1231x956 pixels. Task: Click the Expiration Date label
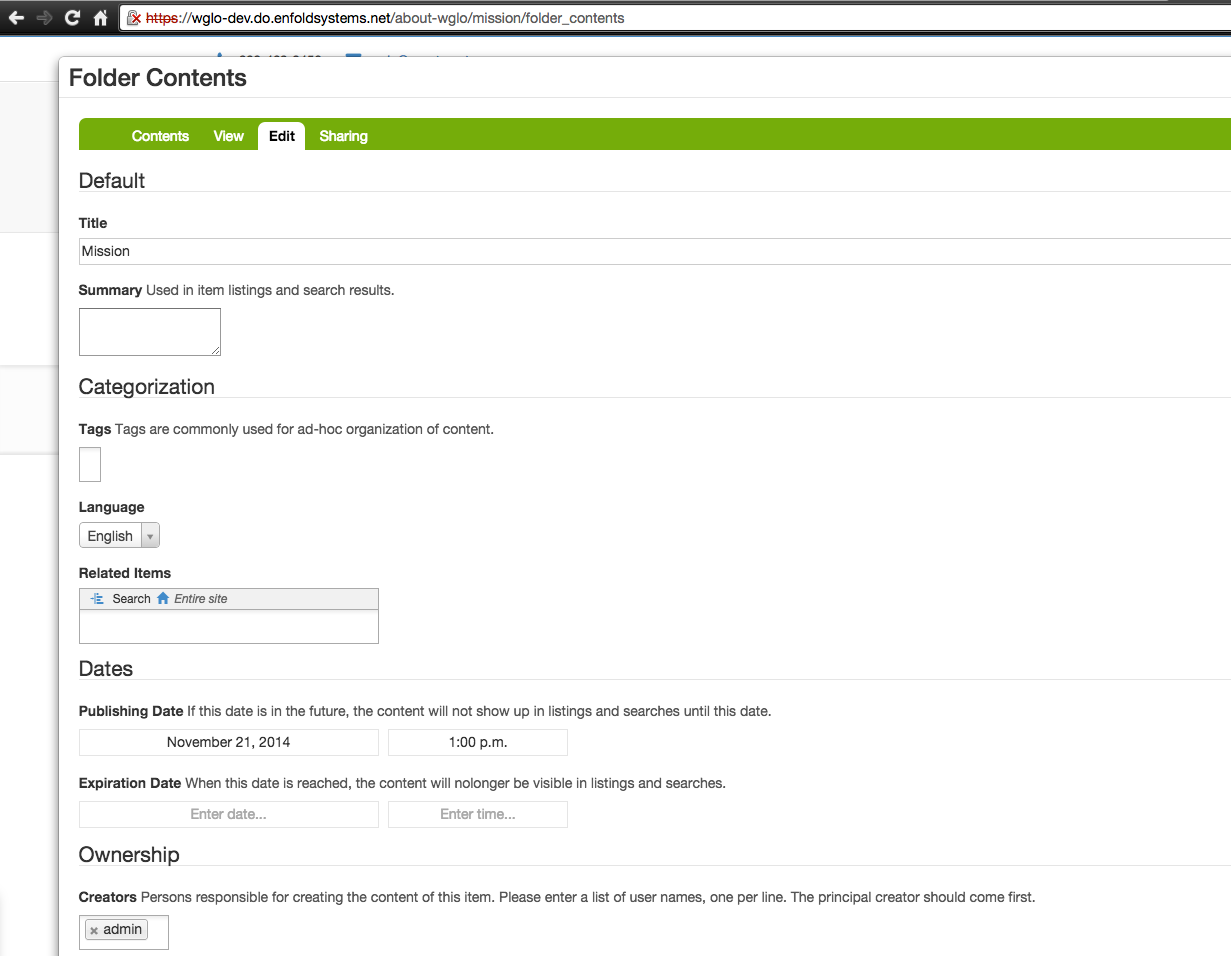[x=130, y=783]
